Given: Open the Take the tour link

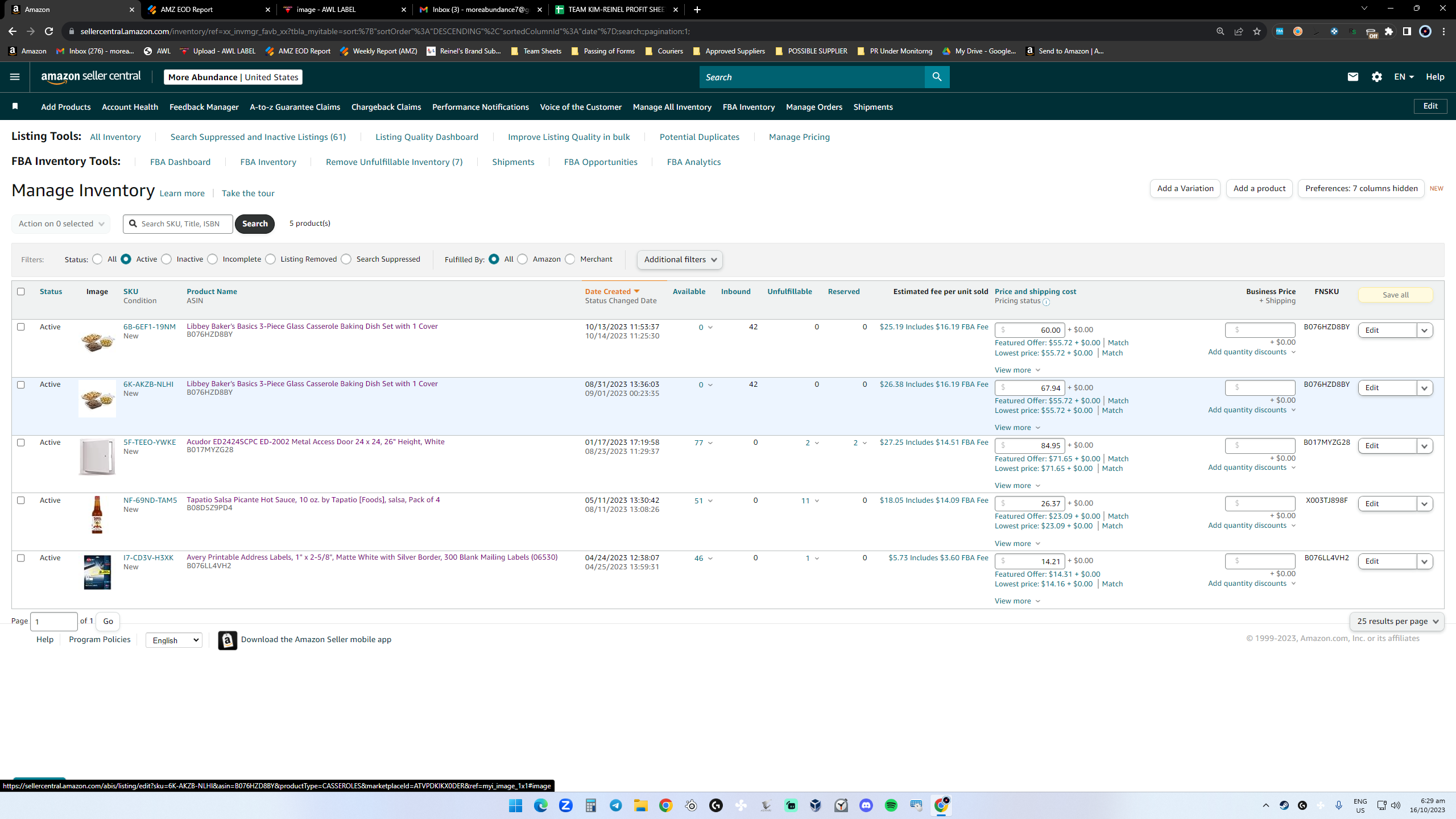Looking at the screenshot, I should [248, 193].
